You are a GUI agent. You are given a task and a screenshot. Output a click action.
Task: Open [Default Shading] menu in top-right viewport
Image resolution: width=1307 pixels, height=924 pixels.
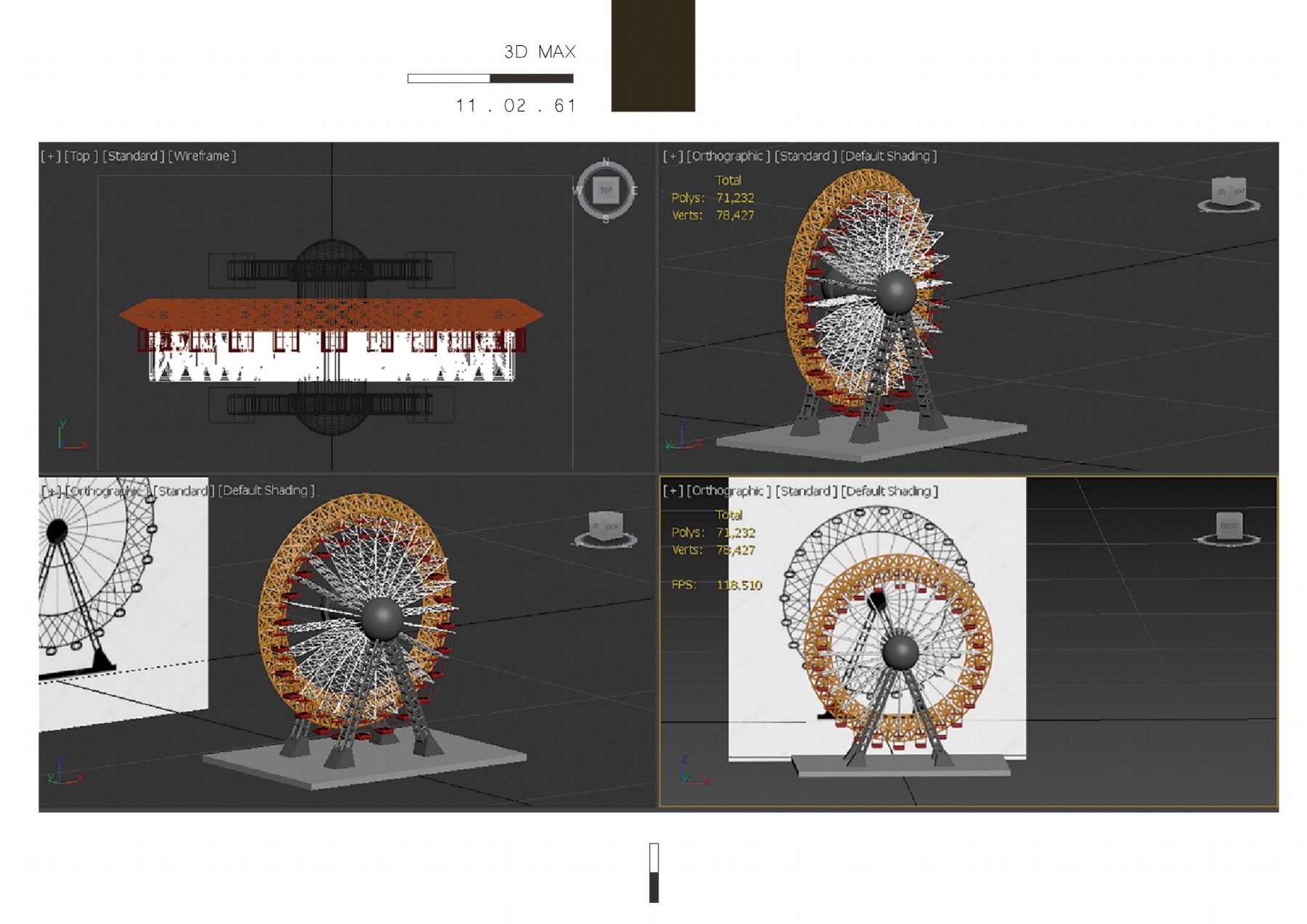[888, 156]
